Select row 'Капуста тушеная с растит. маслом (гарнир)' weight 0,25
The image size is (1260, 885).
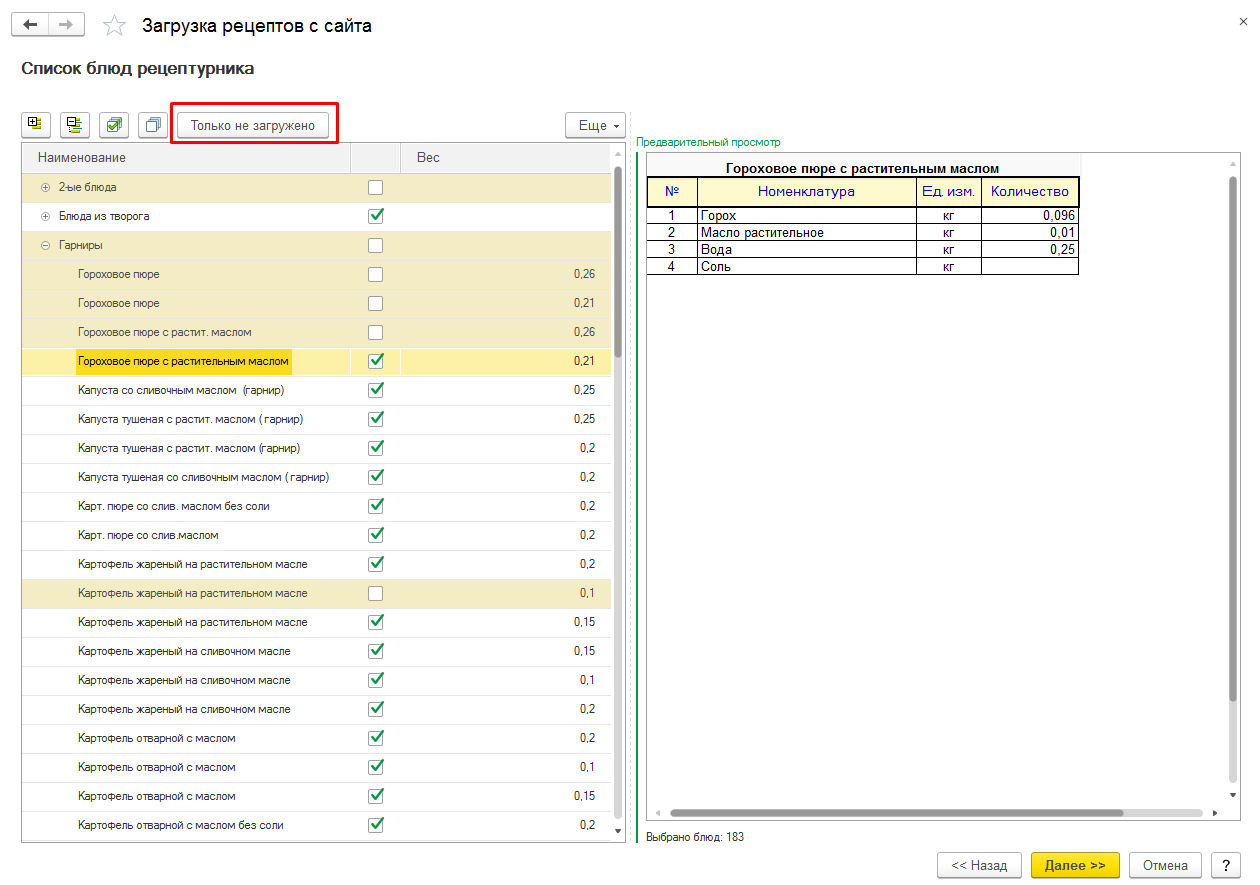pos(316,419)
